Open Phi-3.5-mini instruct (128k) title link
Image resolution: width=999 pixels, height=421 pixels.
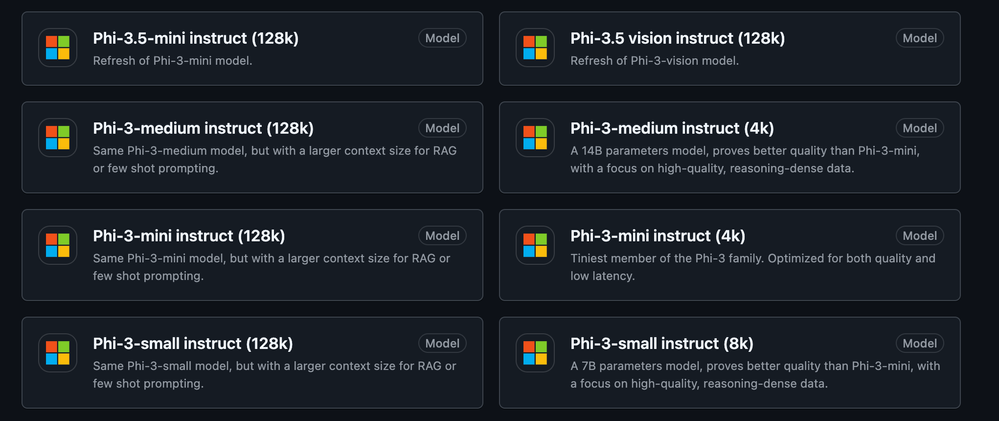point(195,38)
